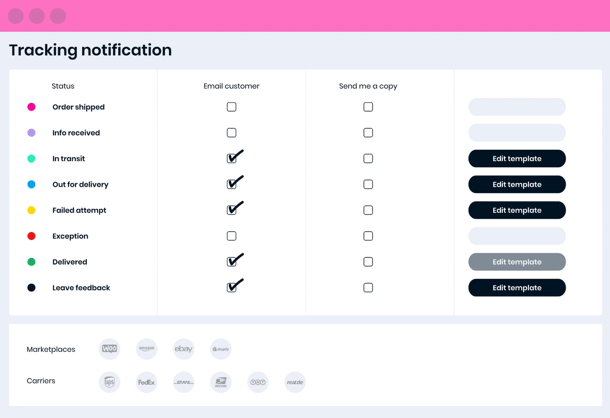The width and height of the screenshot is (610, 418).
Task: Uncheck Email customer for In transit
Action: [x=231, y=158]
